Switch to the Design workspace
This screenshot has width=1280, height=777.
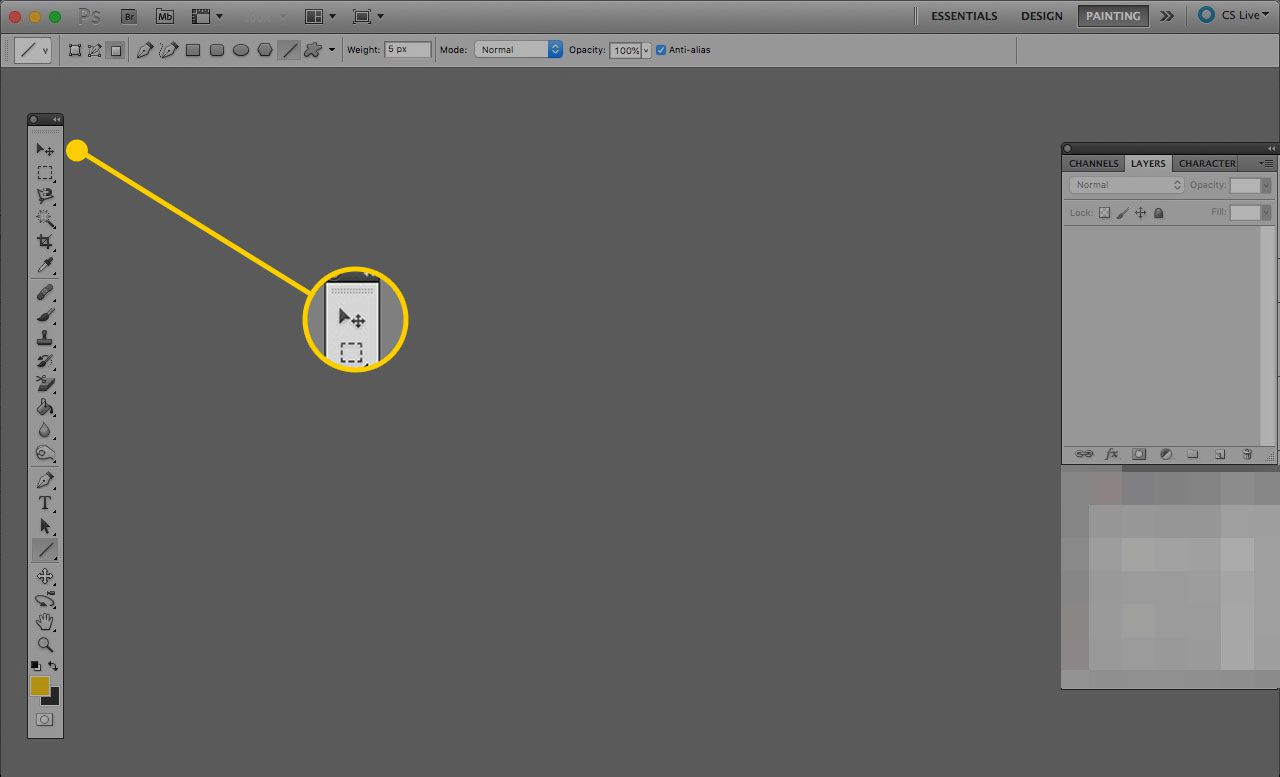tap(1041, 16)
